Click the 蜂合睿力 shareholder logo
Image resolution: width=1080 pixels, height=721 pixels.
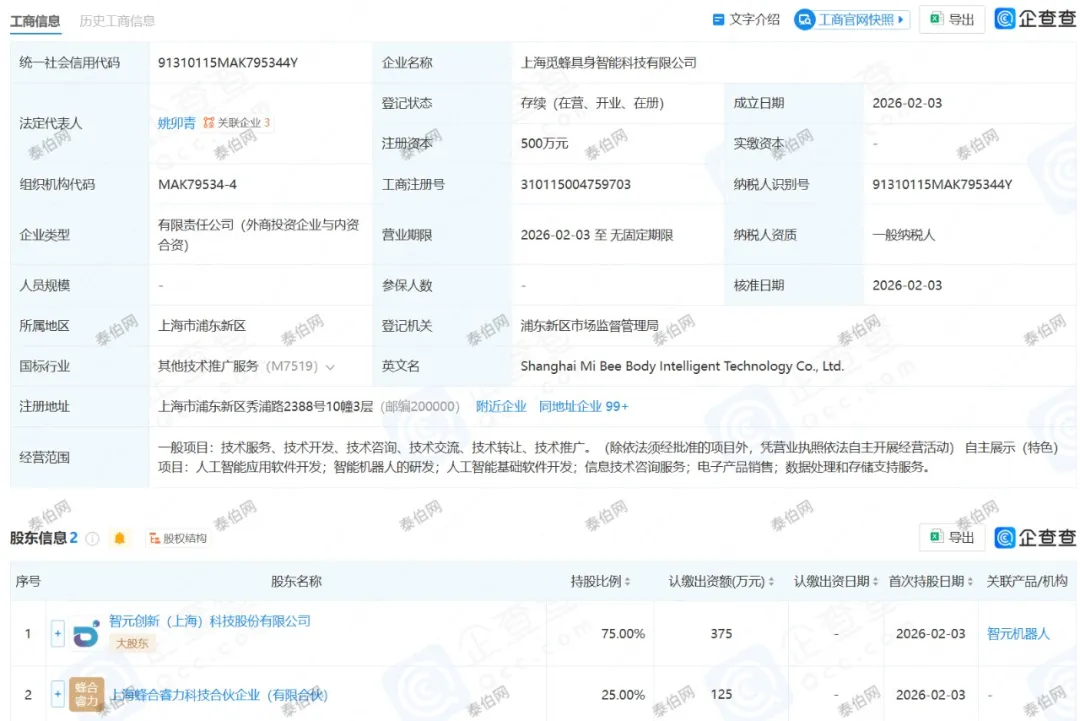click(x=87, y=693)
